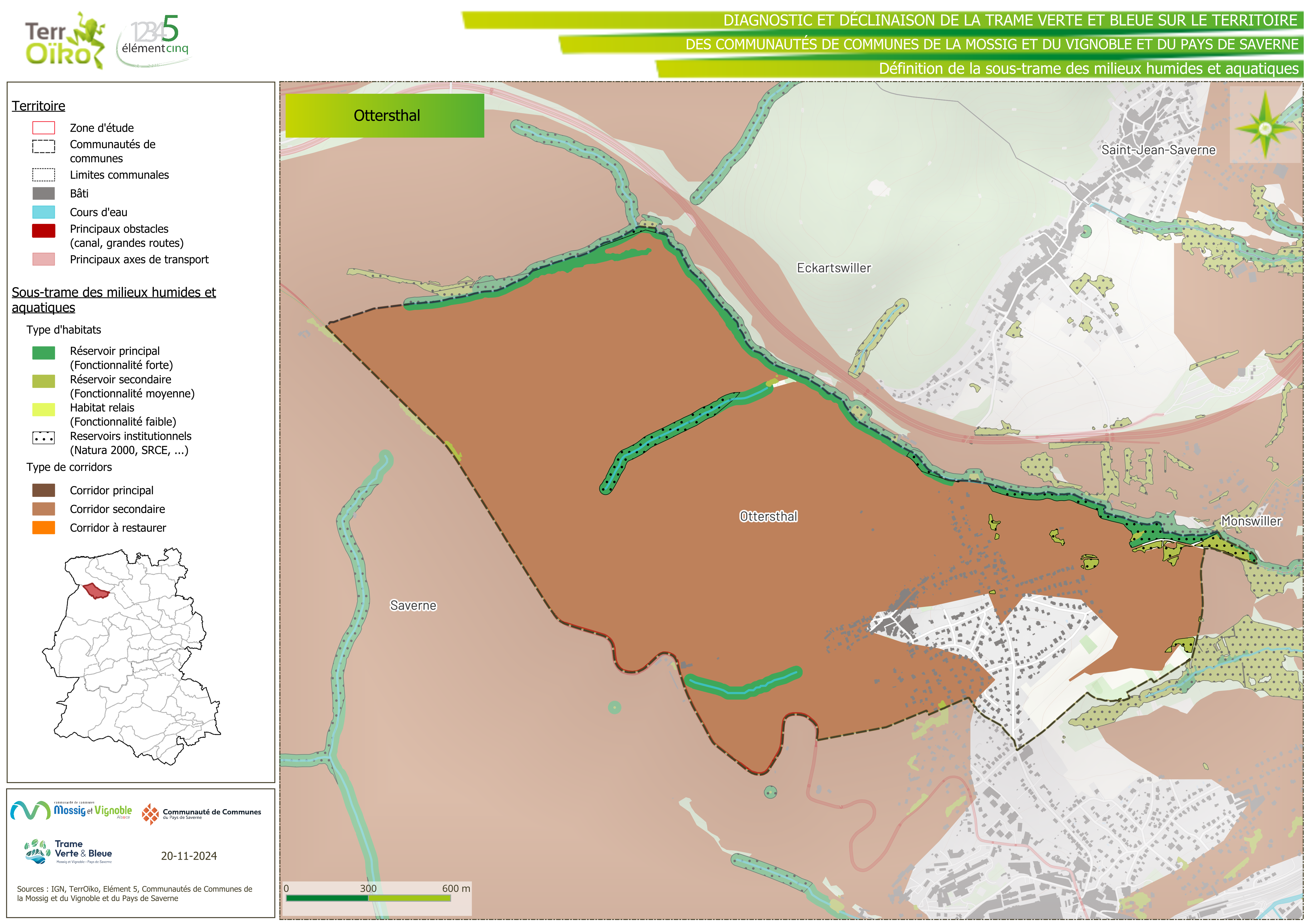Click the Zone d'étude red outline symbol
Viewport: 1307px width, 924px height.
coord(44,128)
